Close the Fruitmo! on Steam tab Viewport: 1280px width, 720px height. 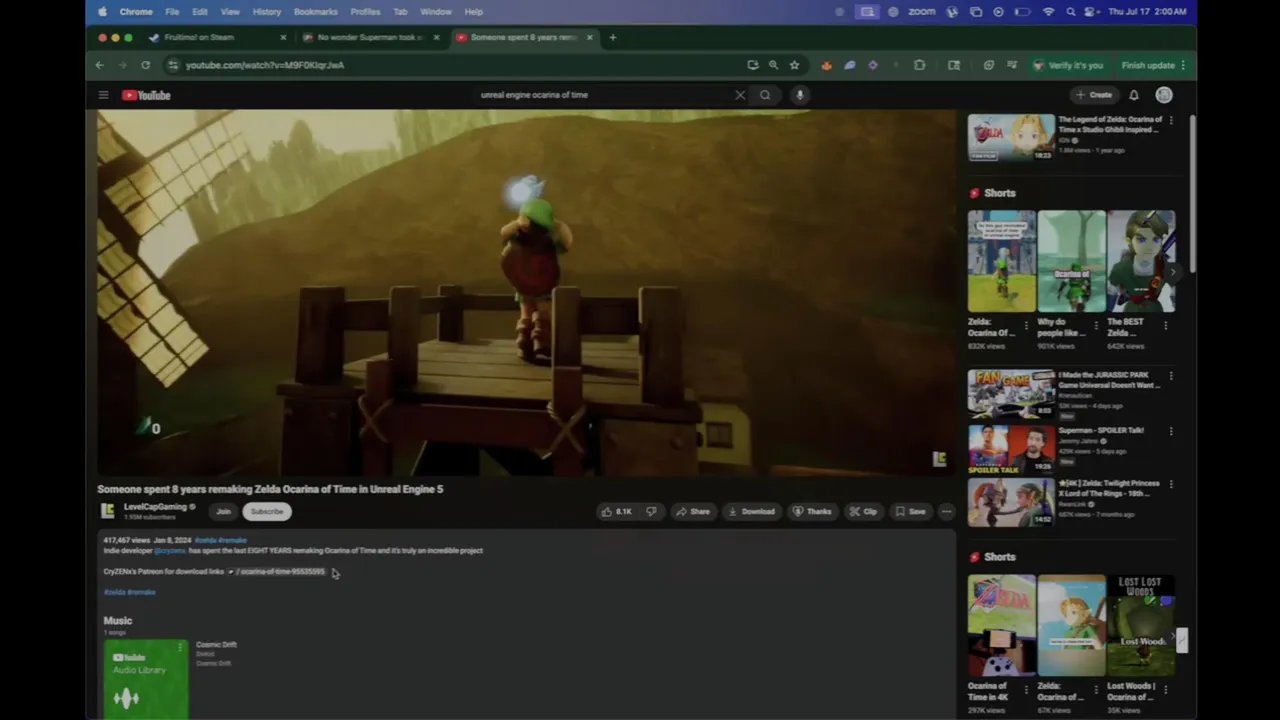coord(283,37)
